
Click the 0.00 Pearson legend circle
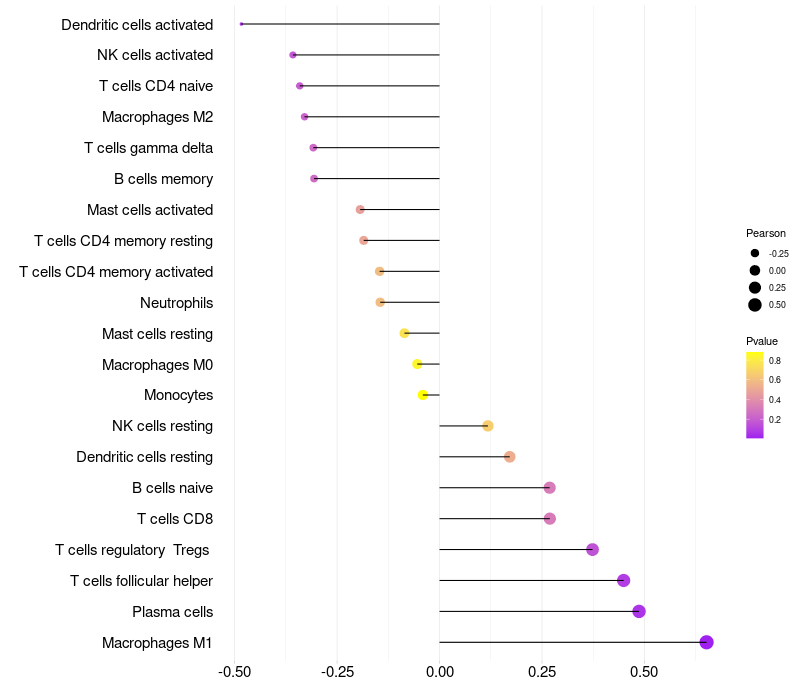click(x=755, y=270)
